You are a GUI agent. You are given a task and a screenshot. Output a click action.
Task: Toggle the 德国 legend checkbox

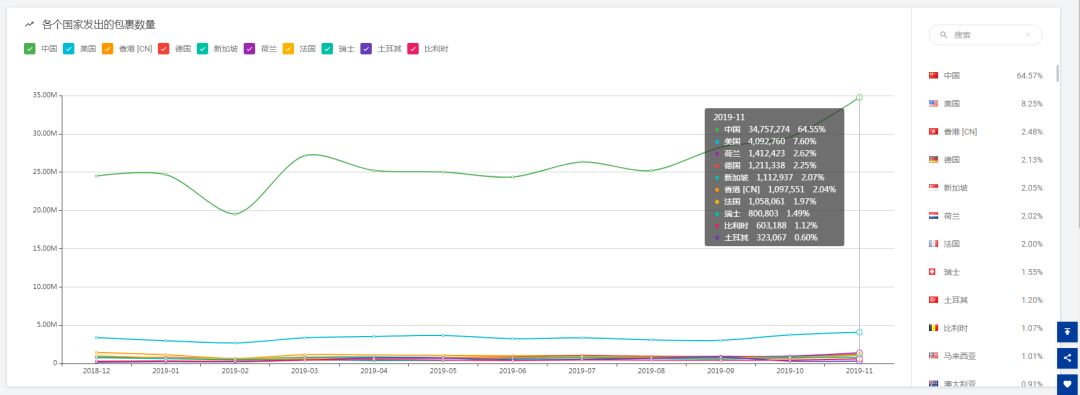(x=163, y=49)
